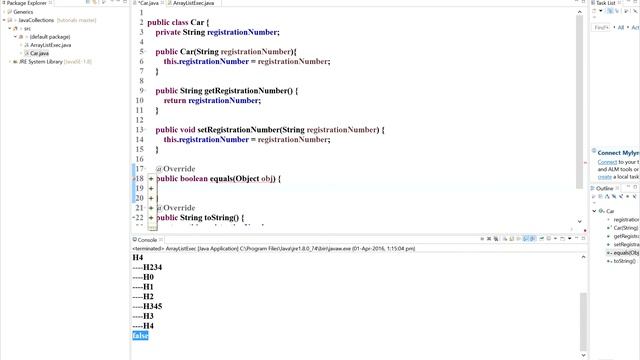Screen dimensions: 640x360
Task: Expand the JRE System Library node
Action: (10, 62)
